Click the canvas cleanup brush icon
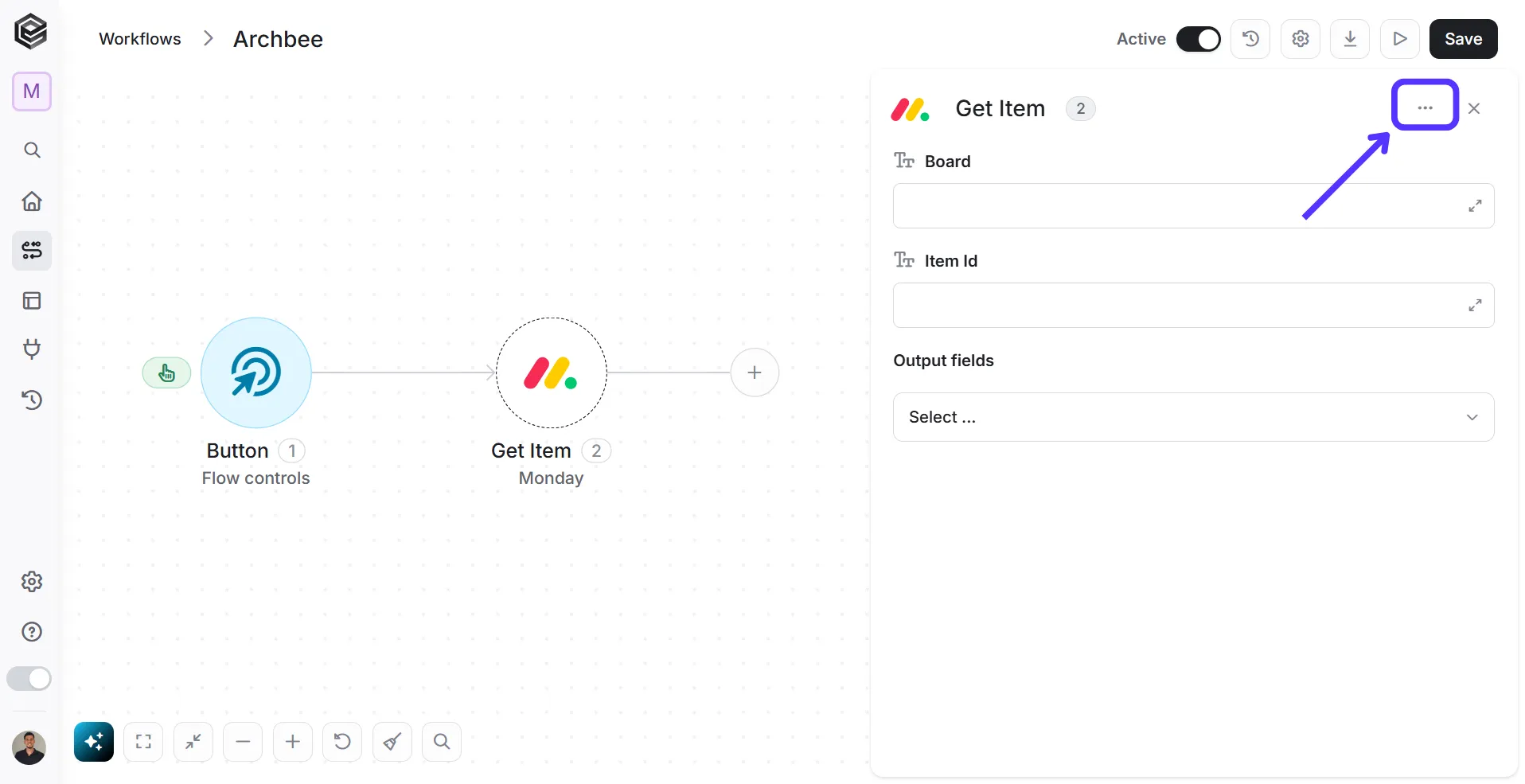 392,742
